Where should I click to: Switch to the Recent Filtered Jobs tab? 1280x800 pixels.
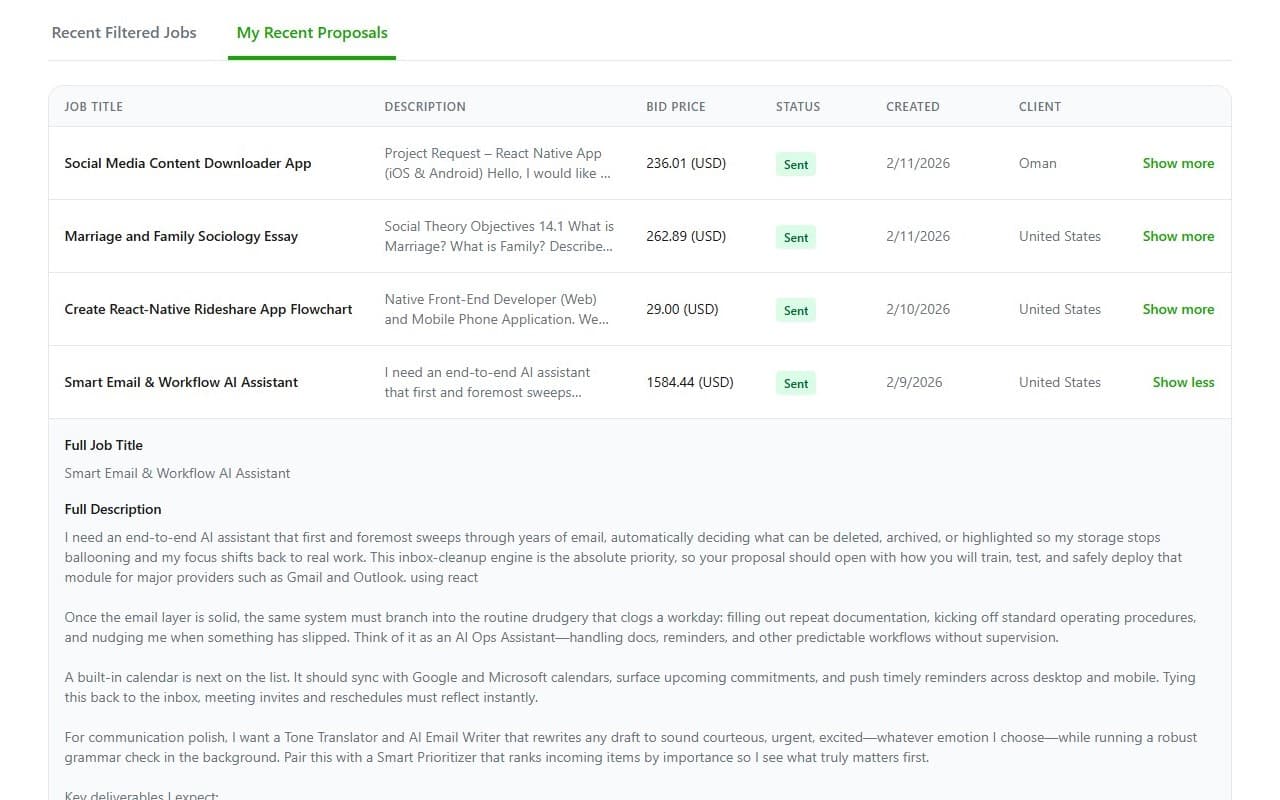pyautogui.click(x=123, y=32)
